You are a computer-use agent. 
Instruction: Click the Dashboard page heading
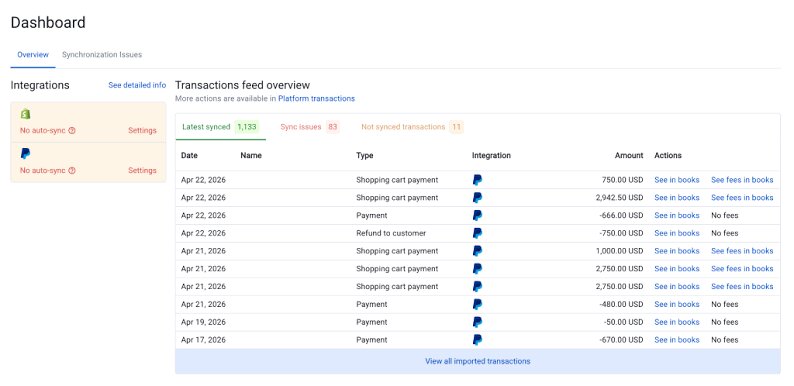click(x=48, y=23)
